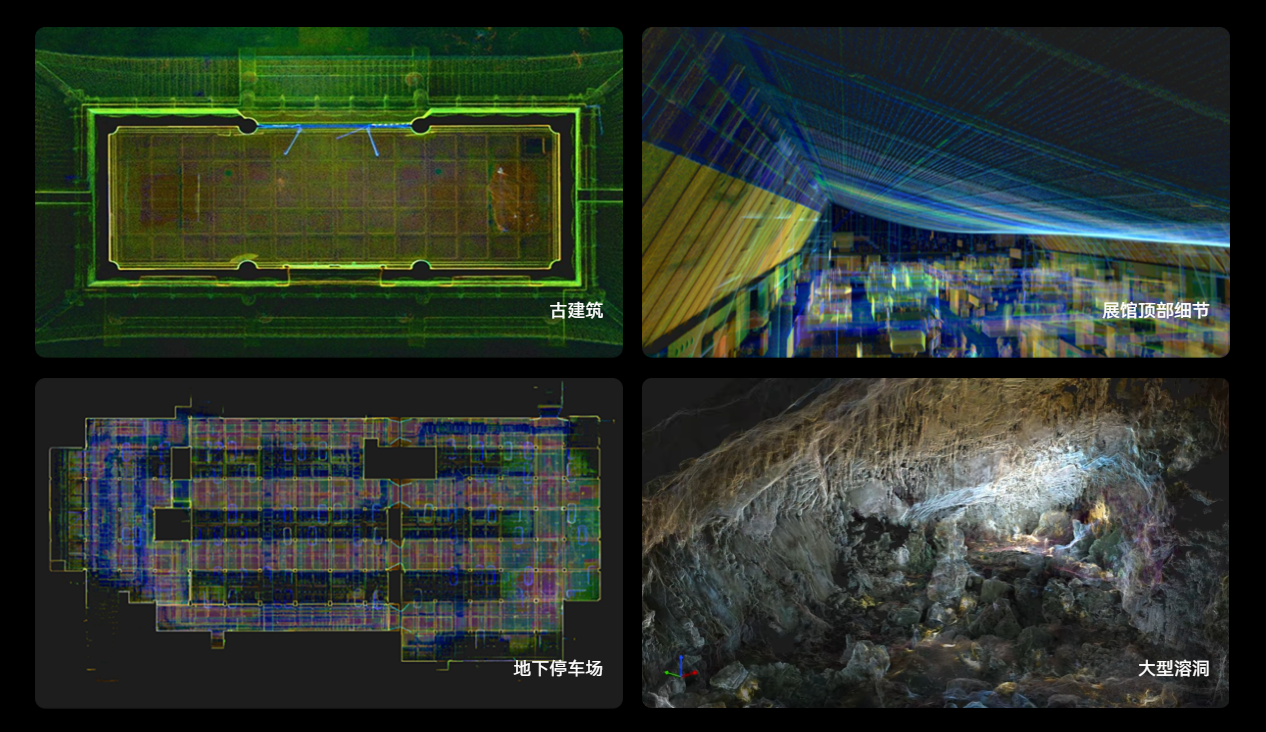Click the 展馆顶部细节 caption text

coord(1155,310)
